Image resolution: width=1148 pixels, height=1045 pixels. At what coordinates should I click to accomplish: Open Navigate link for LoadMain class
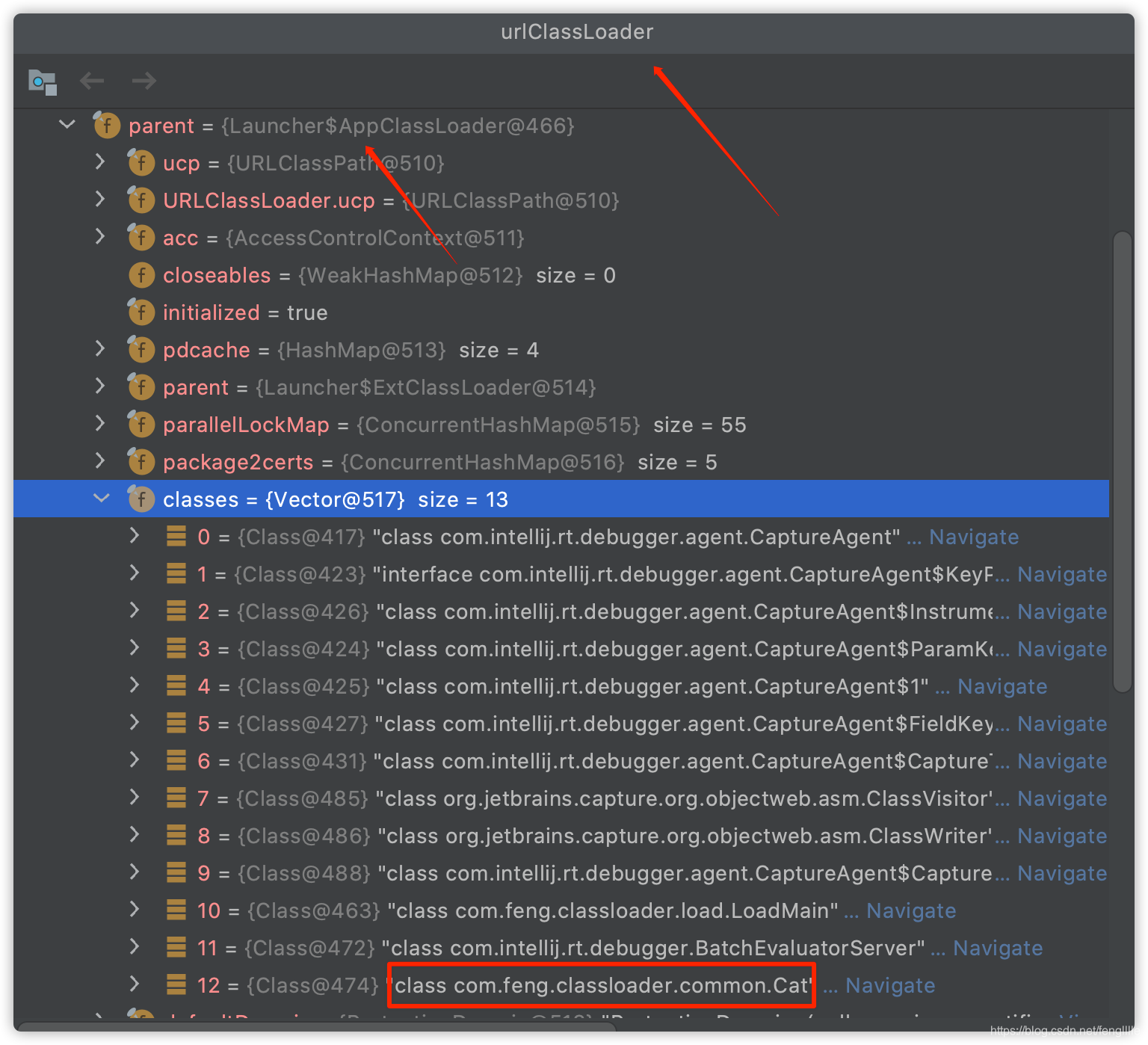(910, 910)
